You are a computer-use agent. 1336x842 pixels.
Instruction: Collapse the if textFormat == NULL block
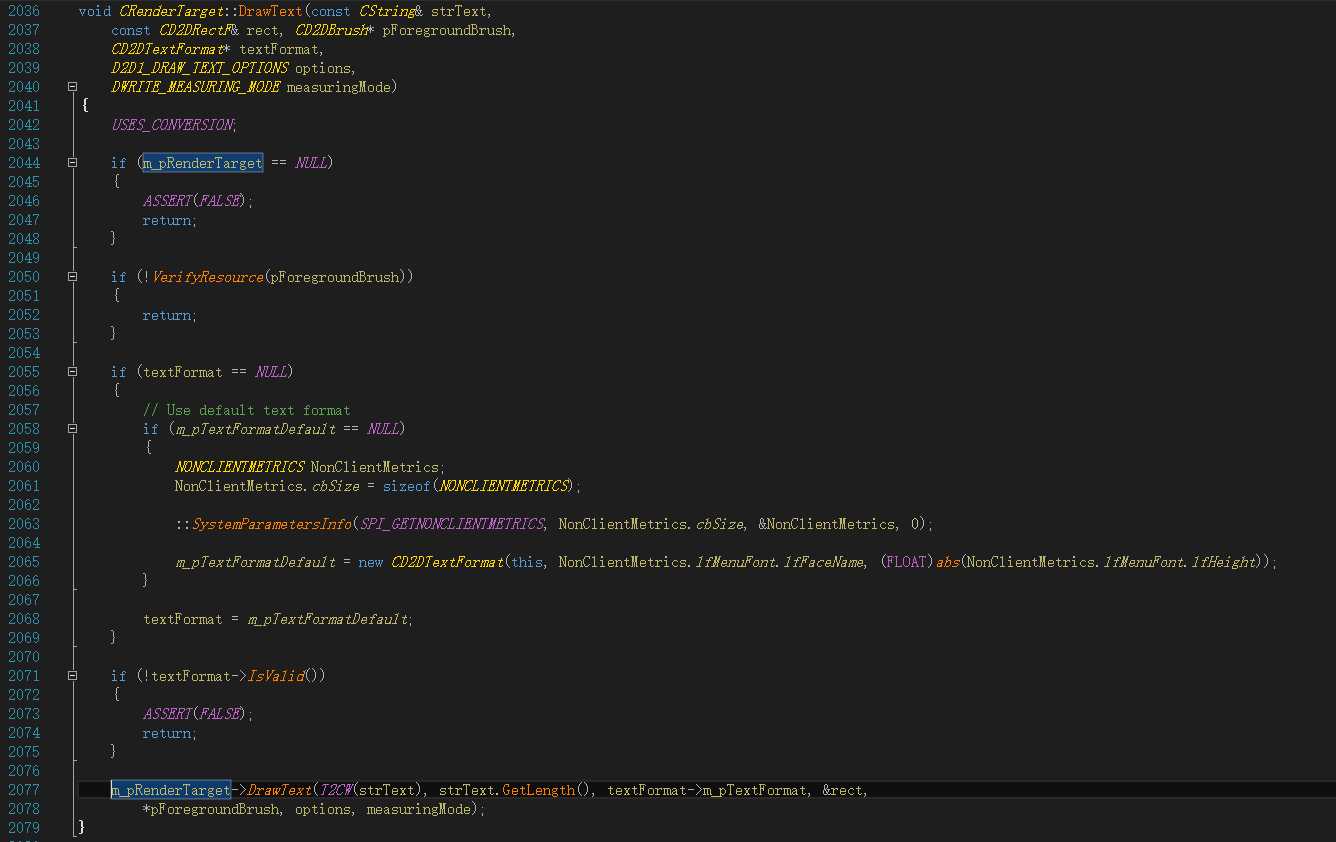pos(72,372)
